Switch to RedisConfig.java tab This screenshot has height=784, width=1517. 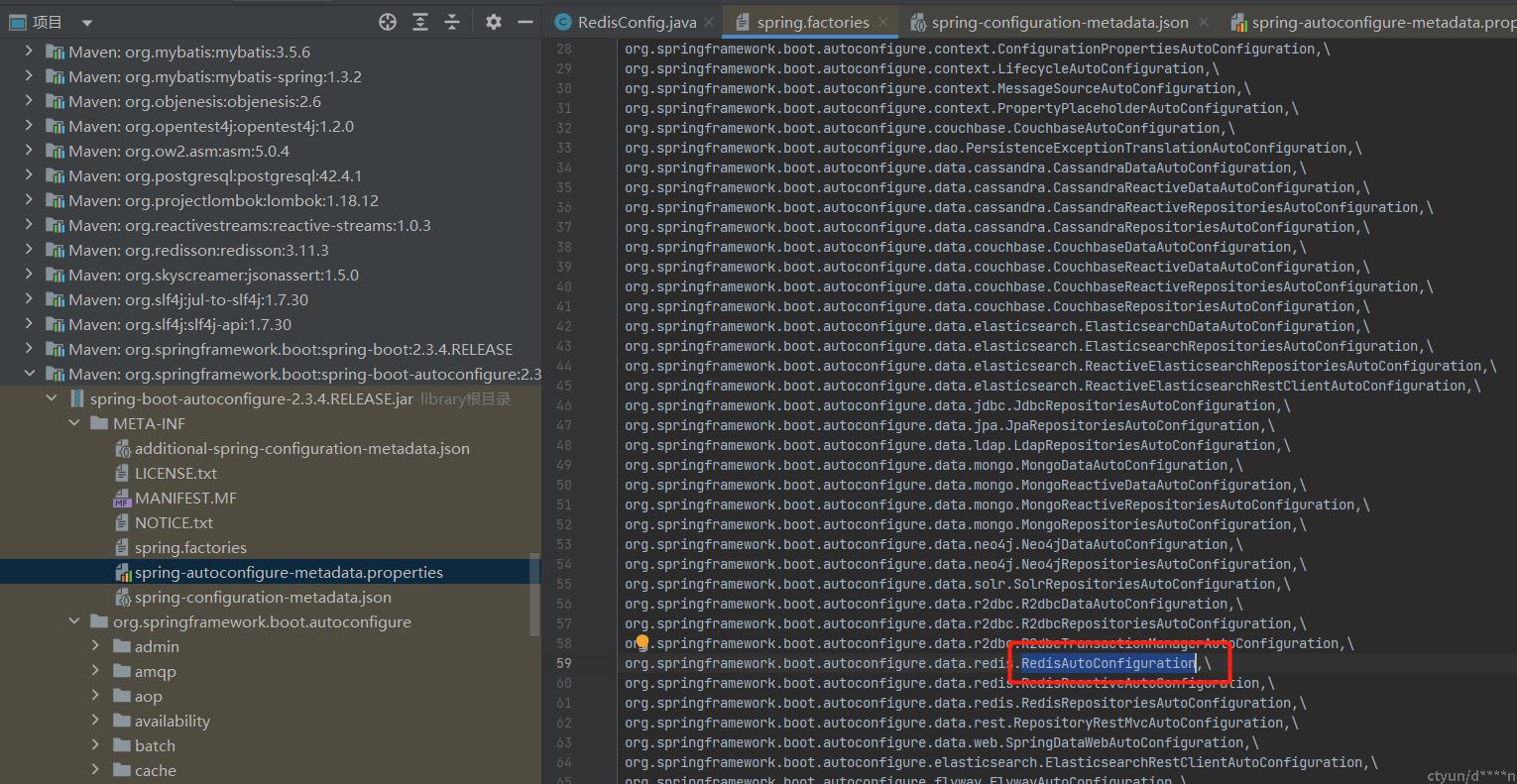point(637,22)
